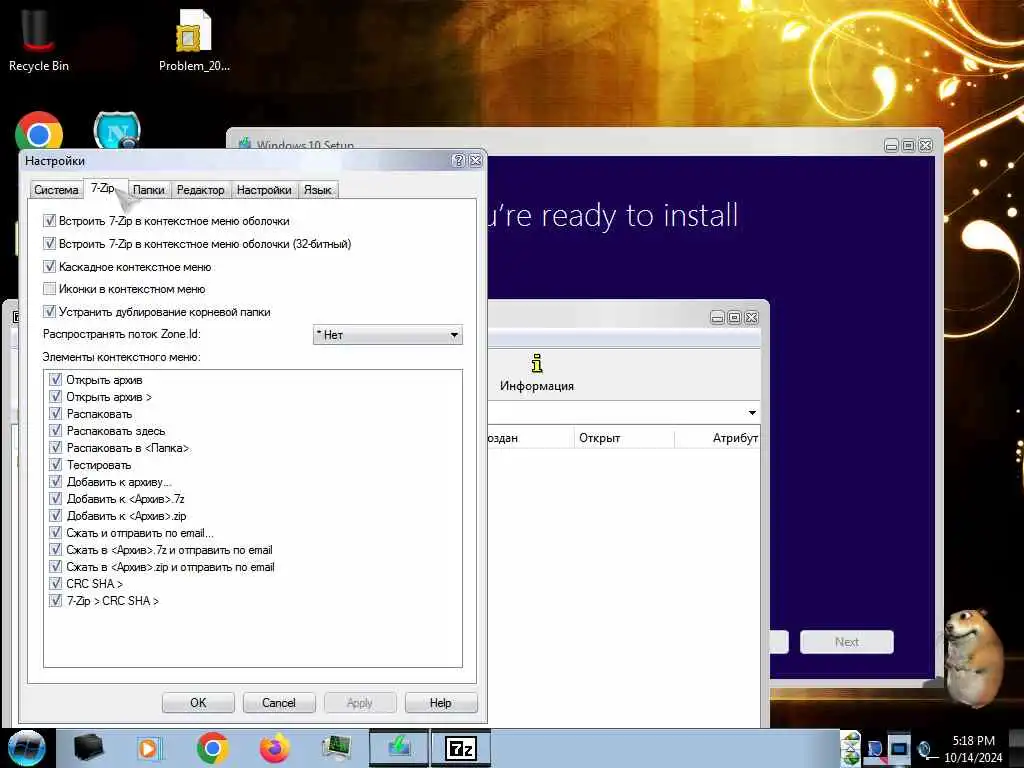Image resolution: width=1024 pixels, height=768 pixels.
Task: Switch to the Язык tab
Action: [318, 190]
